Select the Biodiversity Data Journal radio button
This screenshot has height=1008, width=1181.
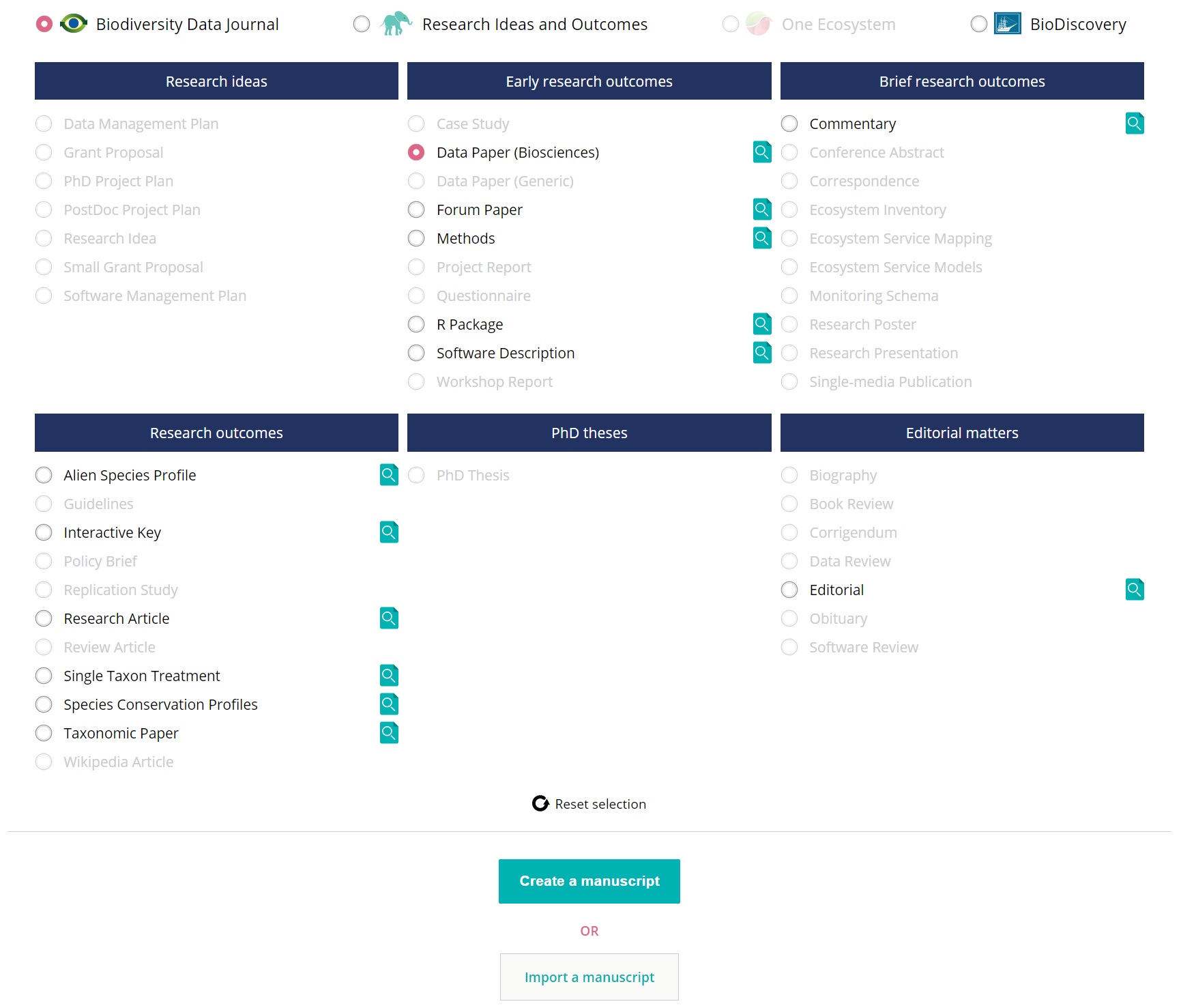pos(44,24)
